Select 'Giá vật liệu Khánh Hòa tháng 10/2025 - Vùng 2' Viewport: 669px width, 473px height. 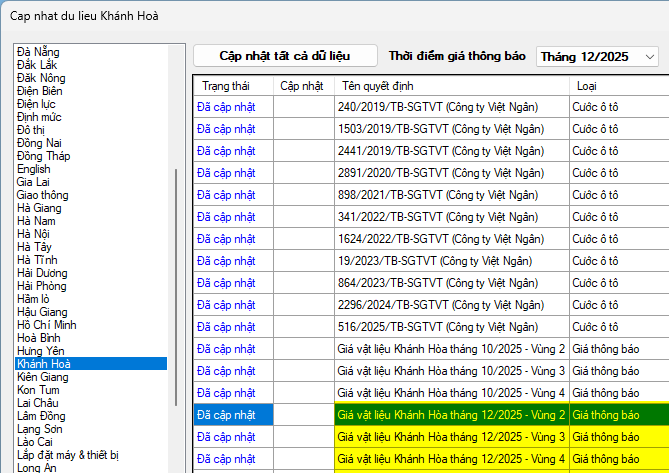coord(451,349)
